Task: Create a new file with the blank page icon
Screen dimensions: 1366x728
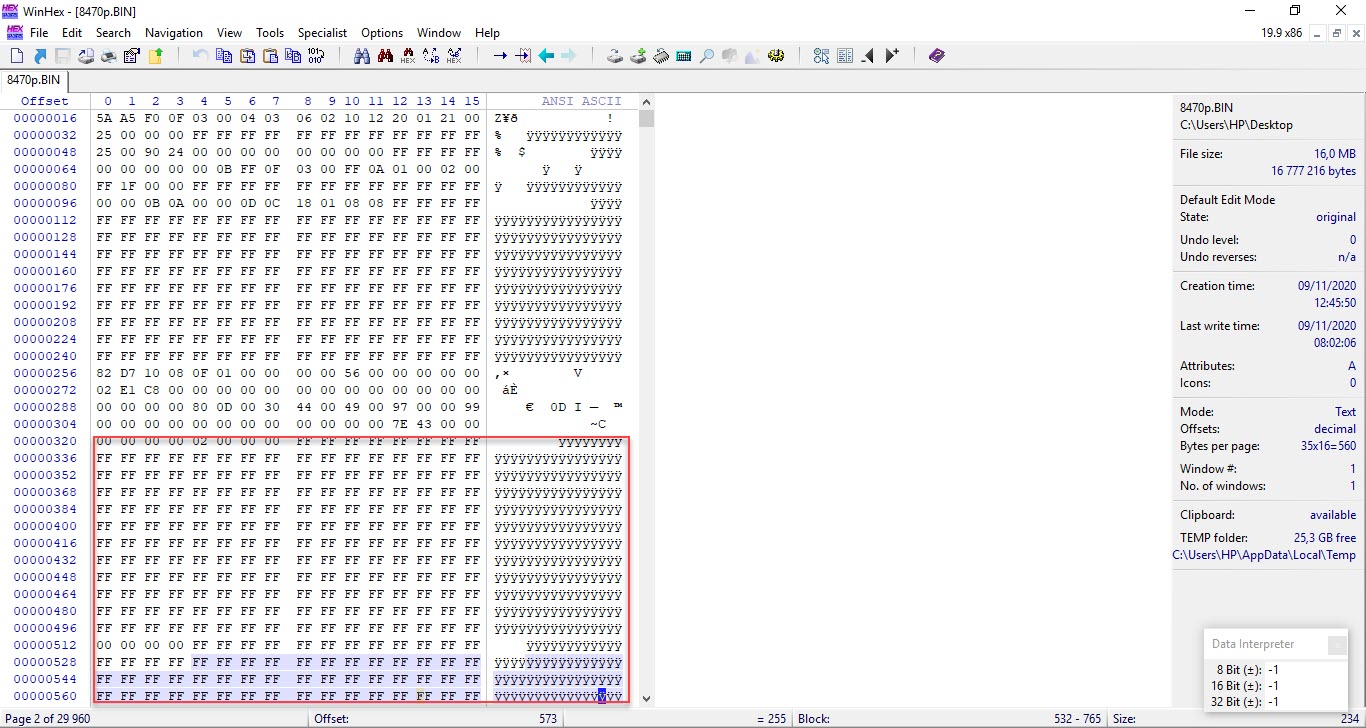Action: coord(17,56)
